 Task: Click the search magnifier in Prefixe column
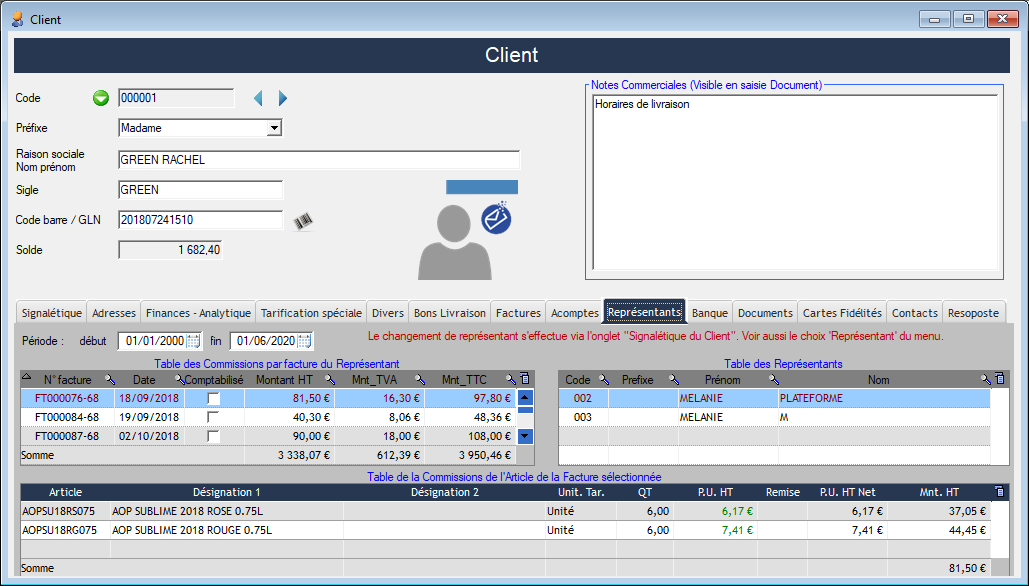point(673,380)
